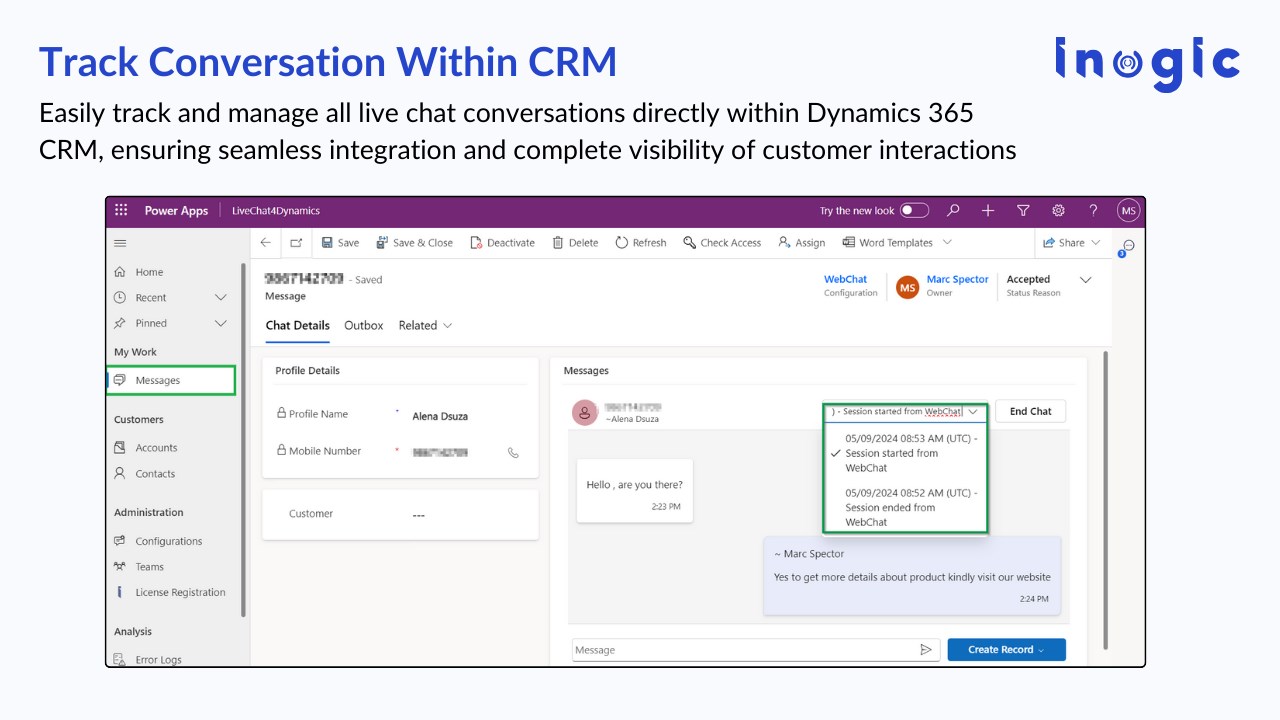
Task: Save the message record
Action: [340, 242]
